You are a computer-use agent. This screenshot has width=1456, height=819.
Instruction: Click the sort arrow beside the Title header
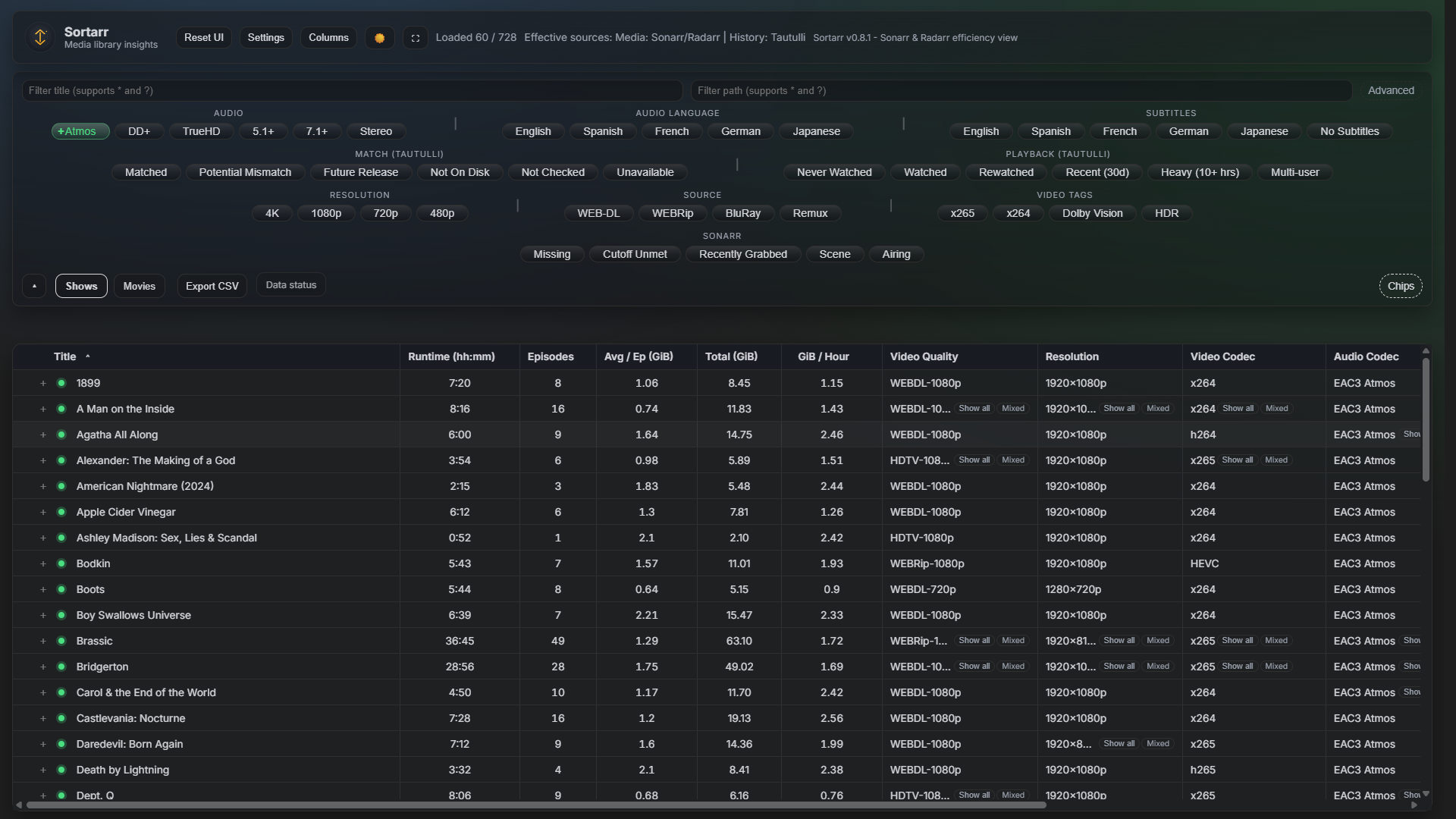point(88,356)
